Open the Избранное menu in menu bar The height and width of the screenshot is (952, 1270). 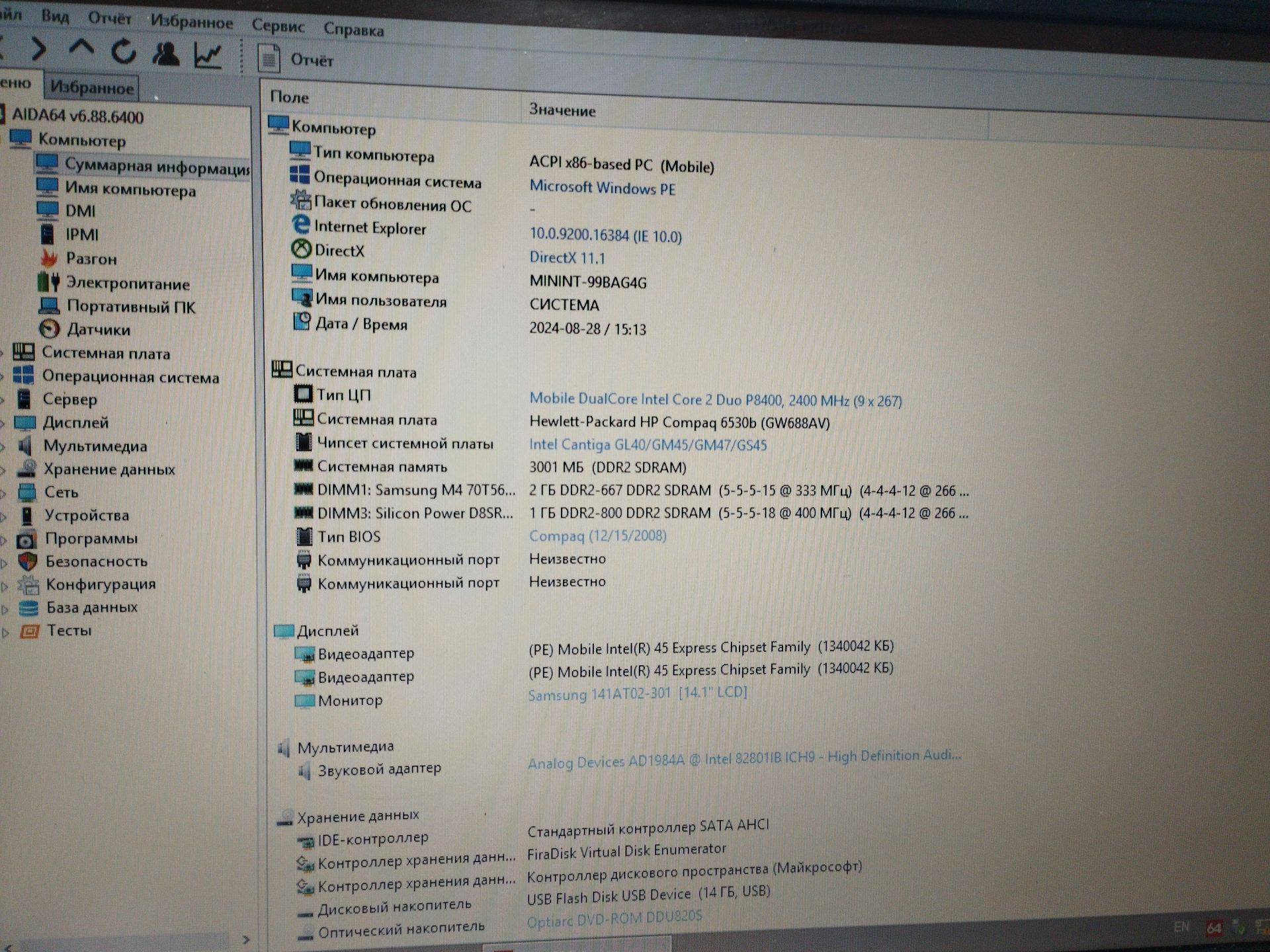click(x=192, y=22)
